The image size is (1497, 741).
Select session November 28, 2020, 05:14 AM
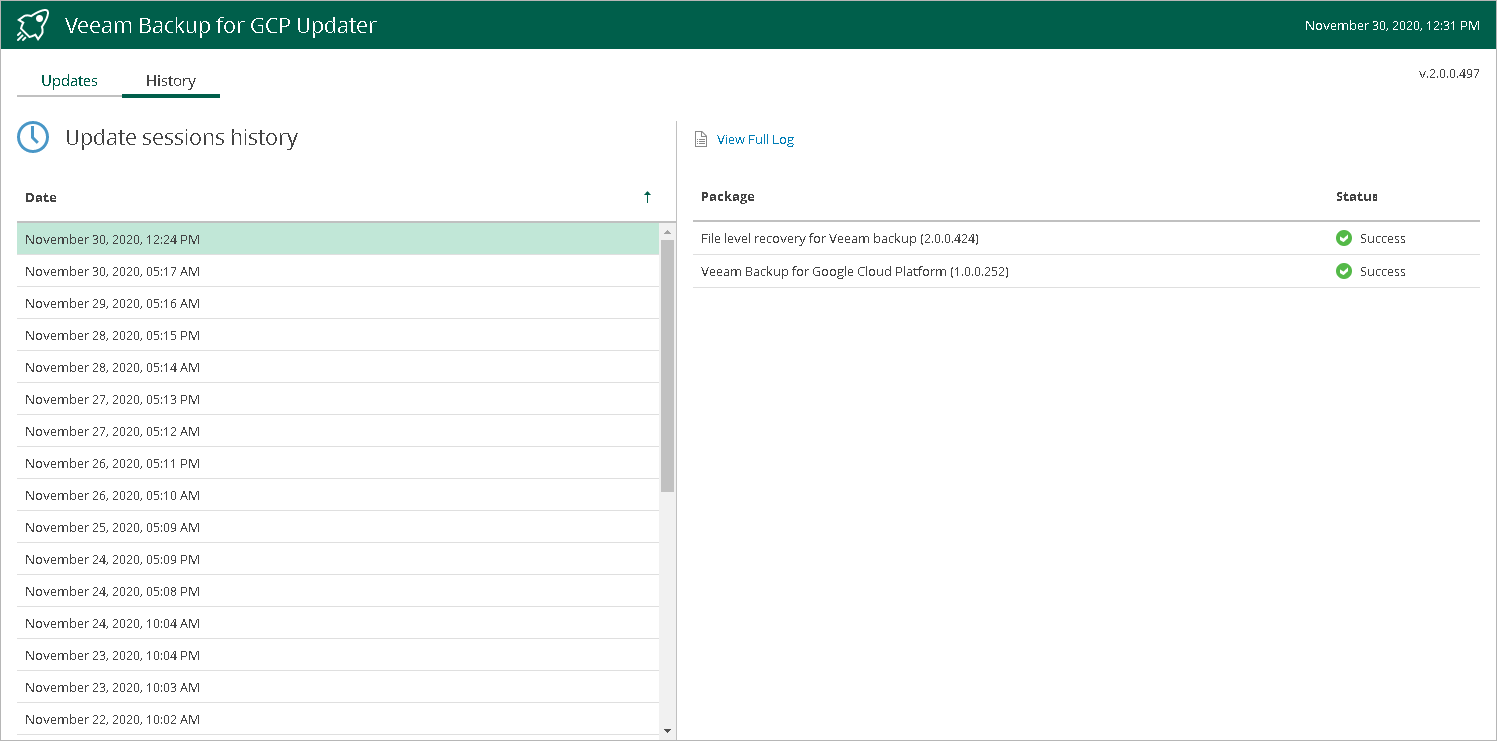338,367
